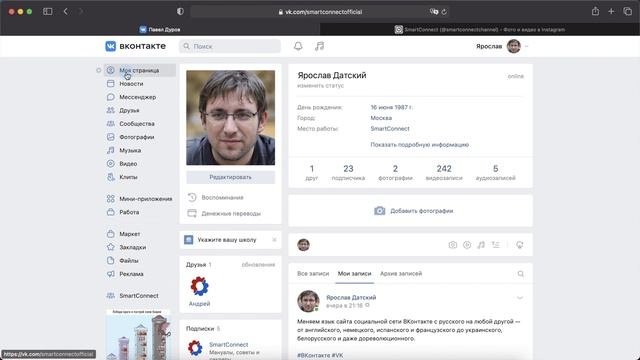Click the Мини-приложения sidebar icon

[111, 199]
